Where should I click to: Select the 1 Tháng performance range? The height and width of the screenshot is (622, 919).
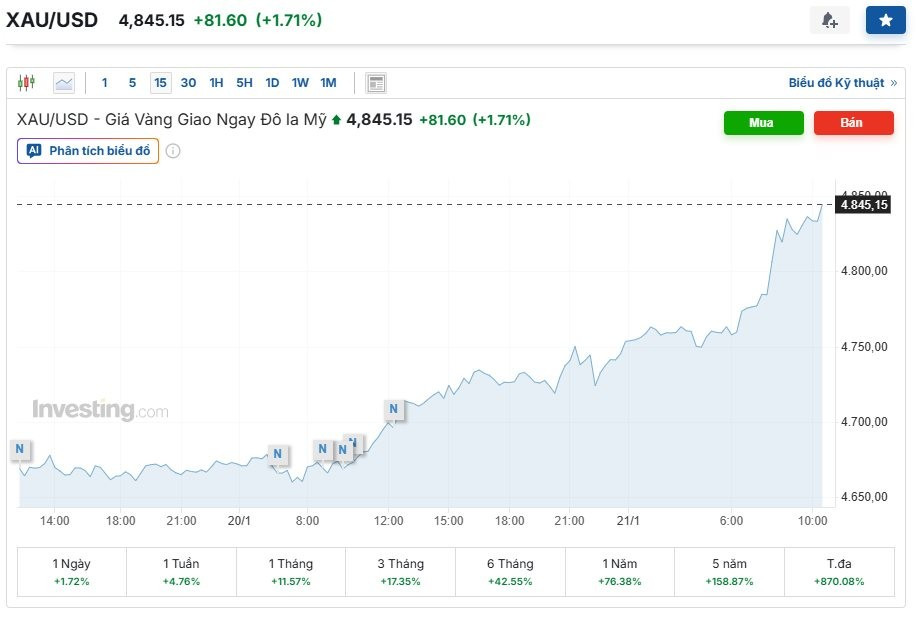(x=291, y=572)
